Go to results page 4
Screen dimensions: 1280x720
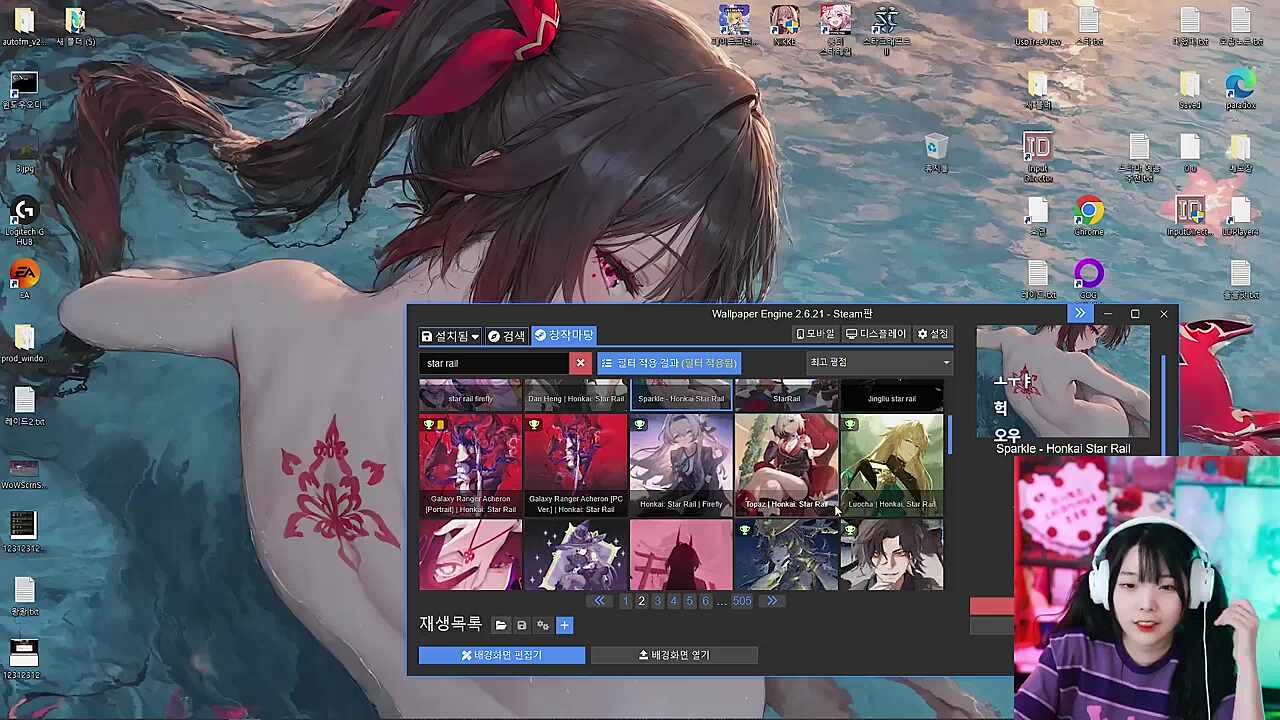673,601
